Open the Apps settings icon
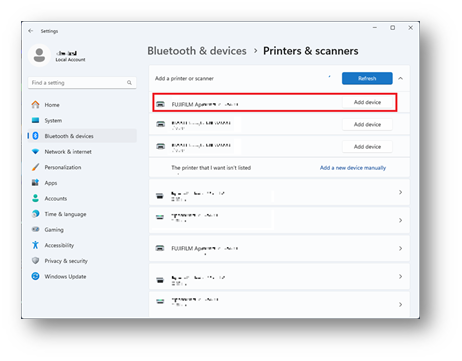462x361 pixels. coord(35,183)
